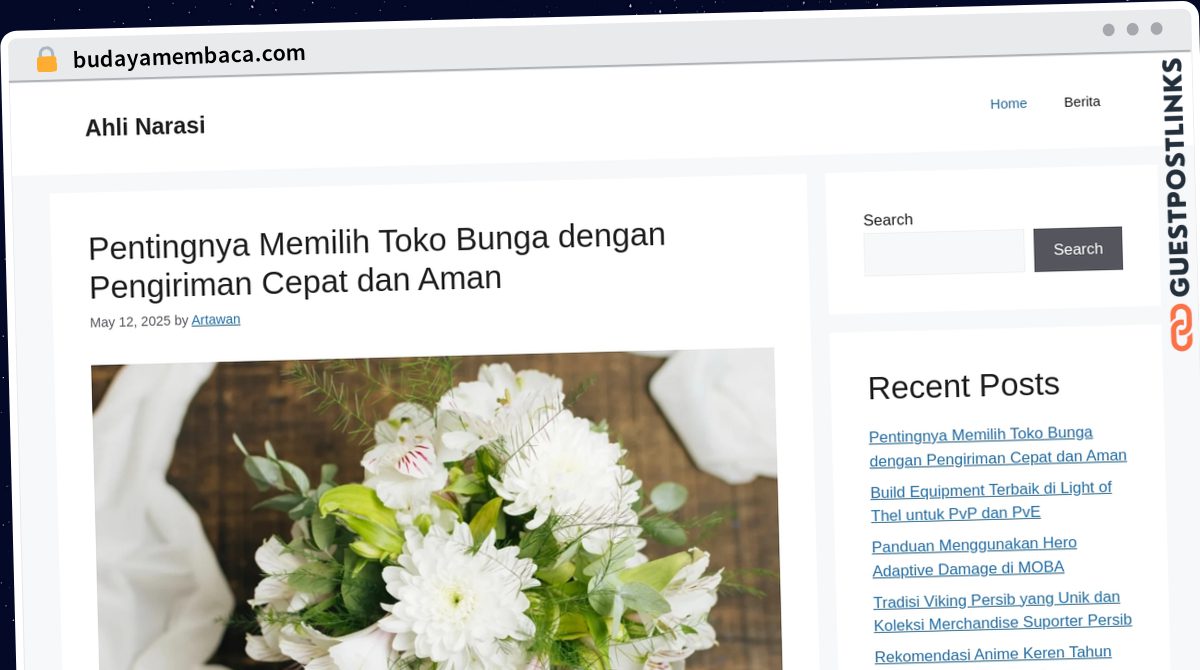Open recent post Rekomendasi Anime Keren Tahun
1200x670 pixels.
pyautogui.click(x=993, y=655)
